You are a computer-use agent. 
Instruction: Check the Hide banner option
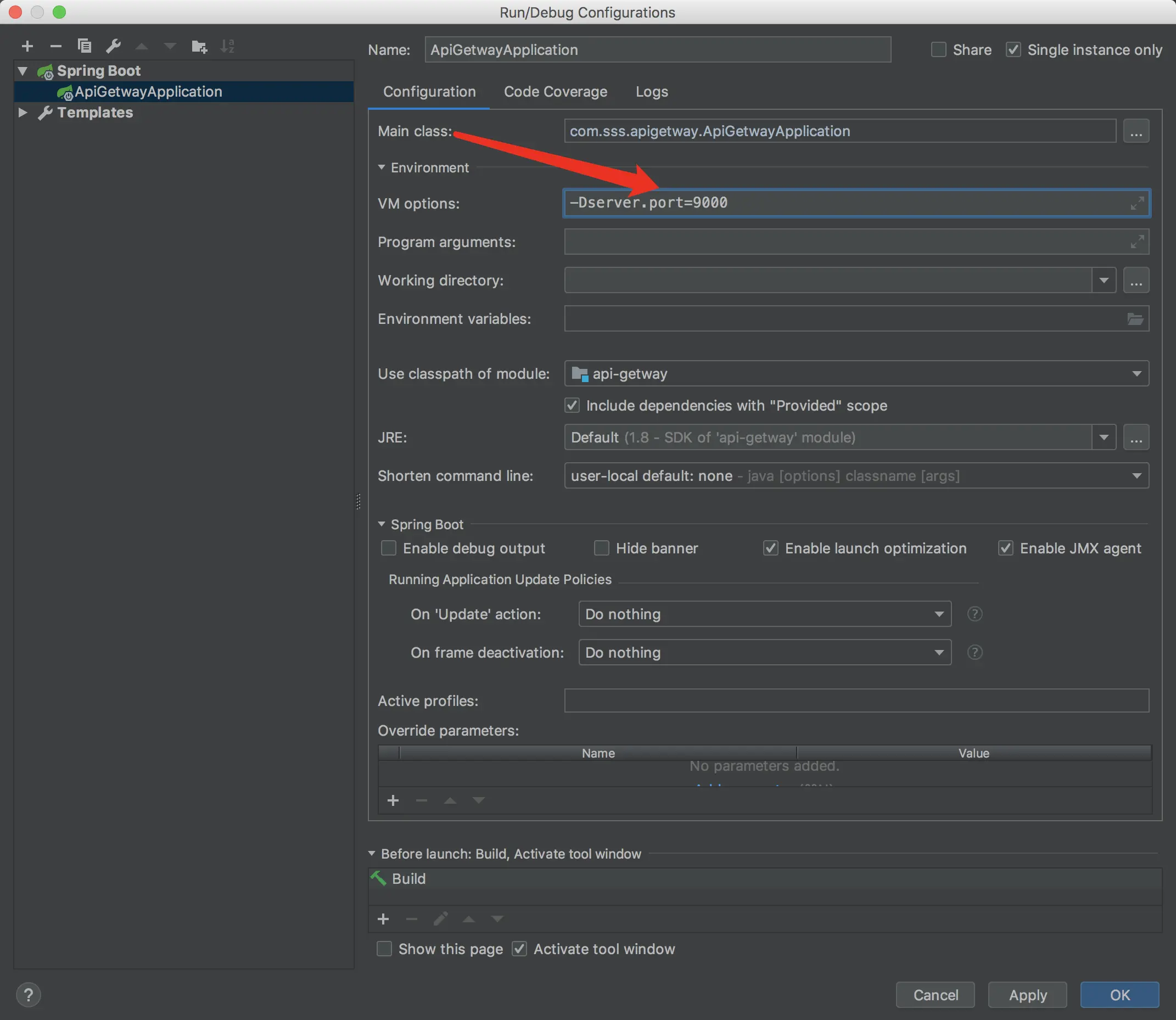point(602,548)
